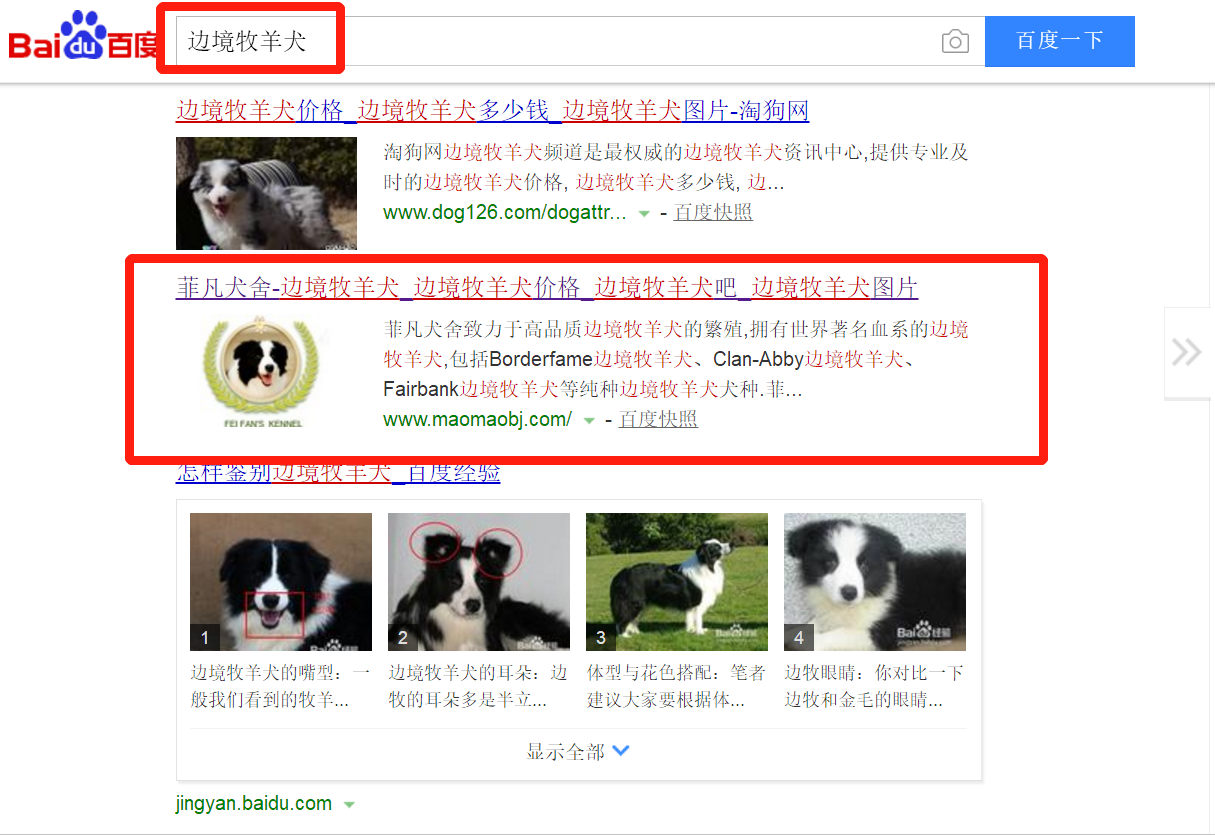Click the Fei Fan's Kennel logo thumbnail

coord(265,372)
